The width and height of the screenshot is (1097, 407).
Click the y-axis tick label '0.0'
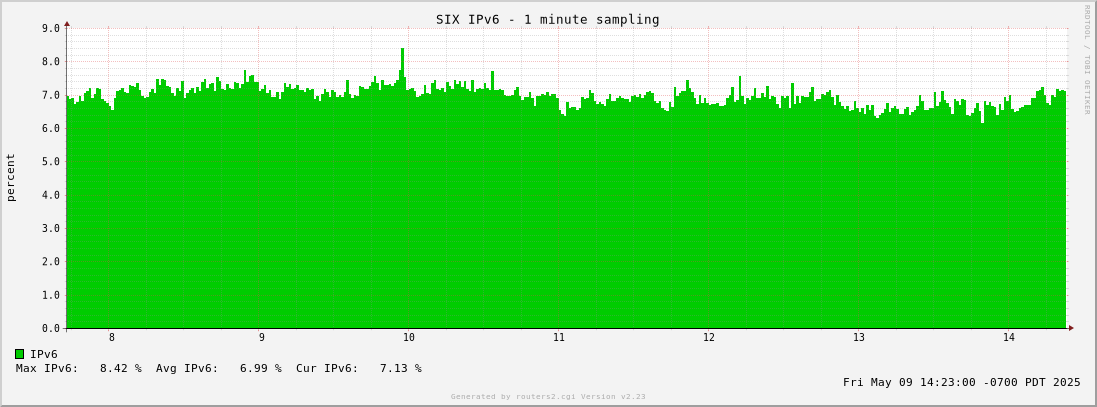[51, 328]
